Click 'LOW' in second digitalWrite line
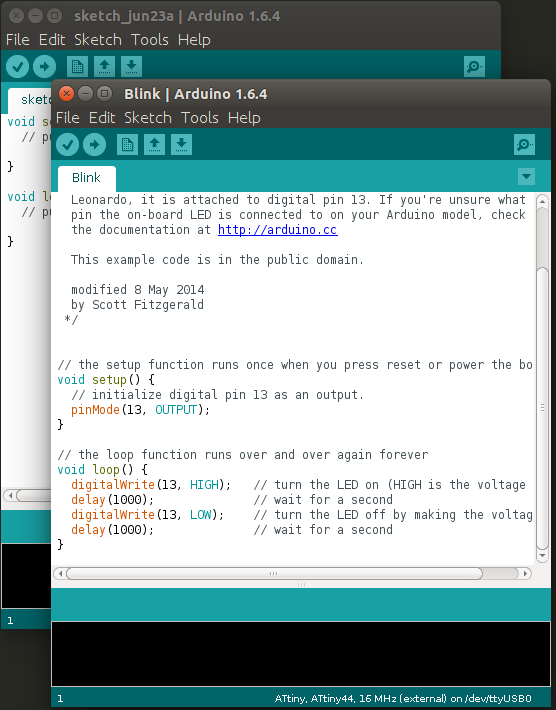556x710 pixels. pos(201,514)
